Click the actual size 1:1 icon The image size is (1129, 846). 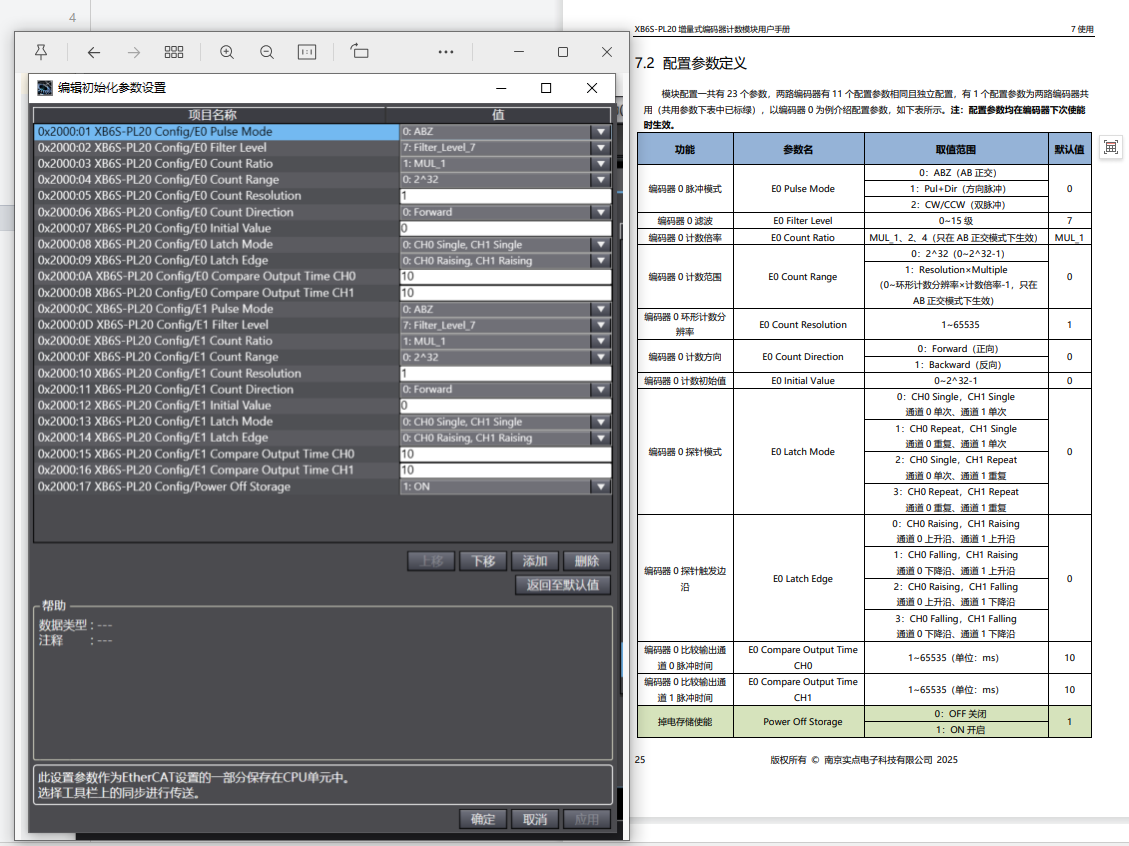coord(307,52)
